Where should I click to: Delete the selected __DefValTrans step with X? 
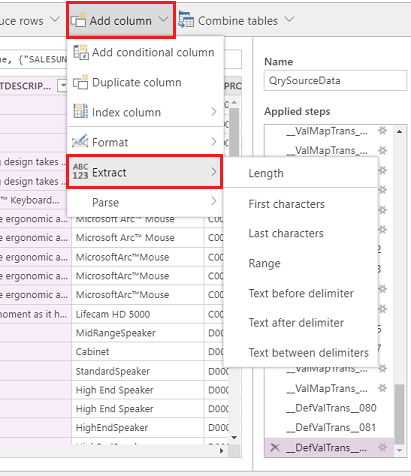275,447
